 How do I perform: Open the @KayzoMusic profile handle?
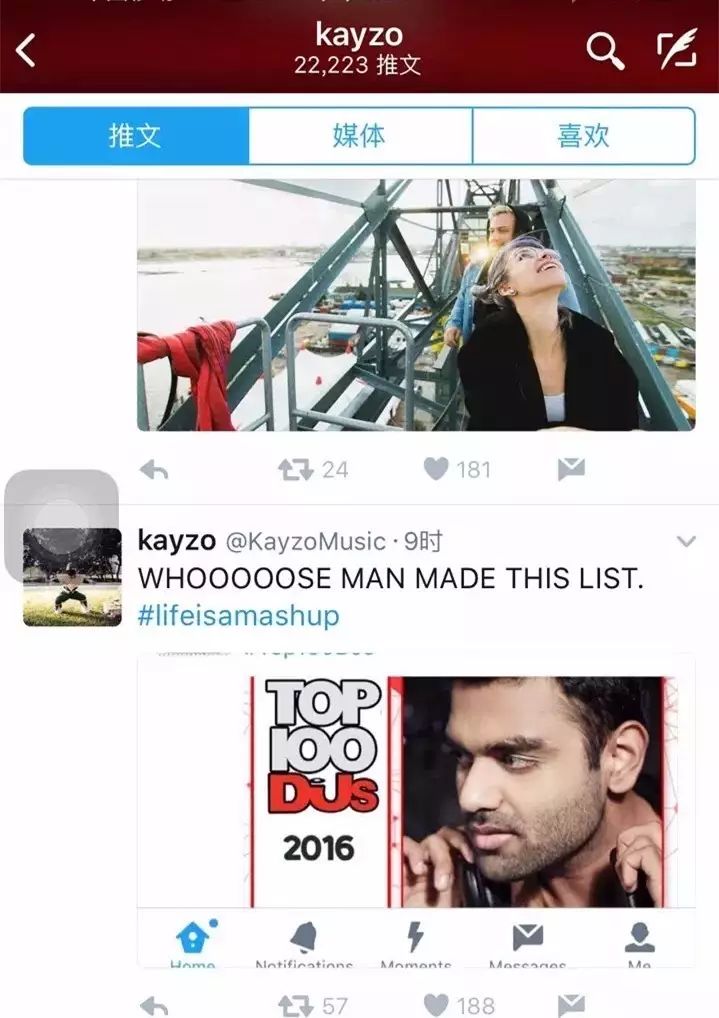coord(305,542)
